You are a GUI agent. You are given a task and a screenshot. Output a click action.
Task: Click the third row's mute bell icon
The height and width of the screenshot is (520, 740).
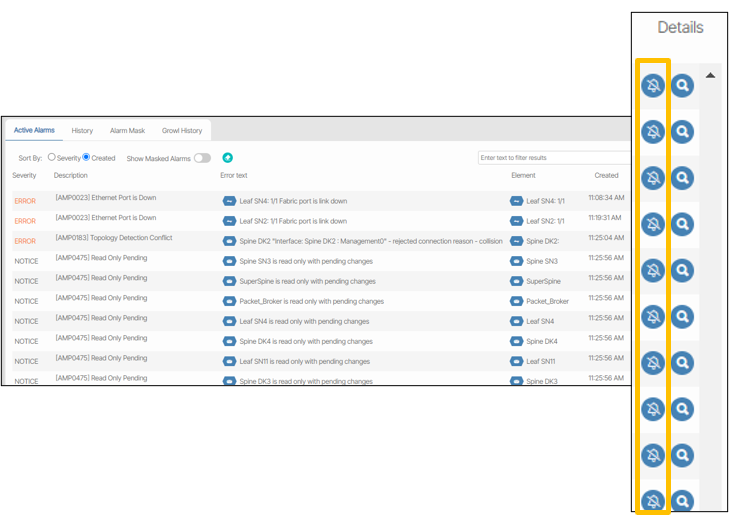(x=652, y=178)
